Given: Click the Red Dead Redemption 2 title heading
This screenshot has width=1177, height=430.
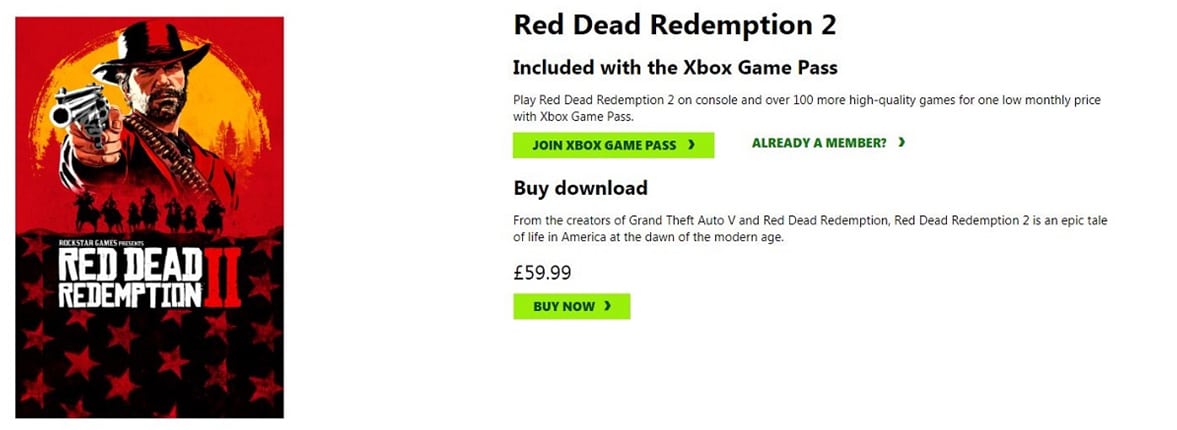Looking at the screenshot, I should pos(674,26).
